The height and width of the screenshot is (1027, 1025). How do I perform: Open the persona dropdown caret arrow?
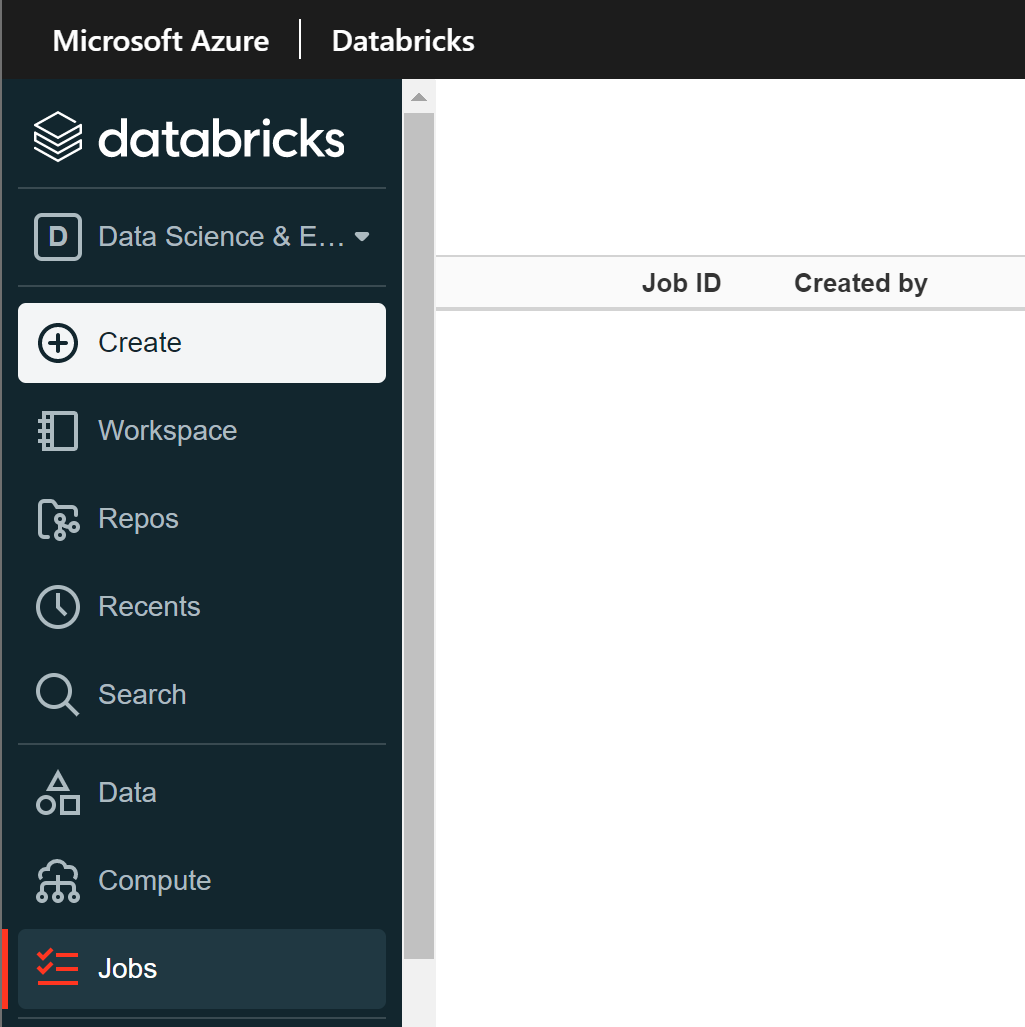point(362,237)
